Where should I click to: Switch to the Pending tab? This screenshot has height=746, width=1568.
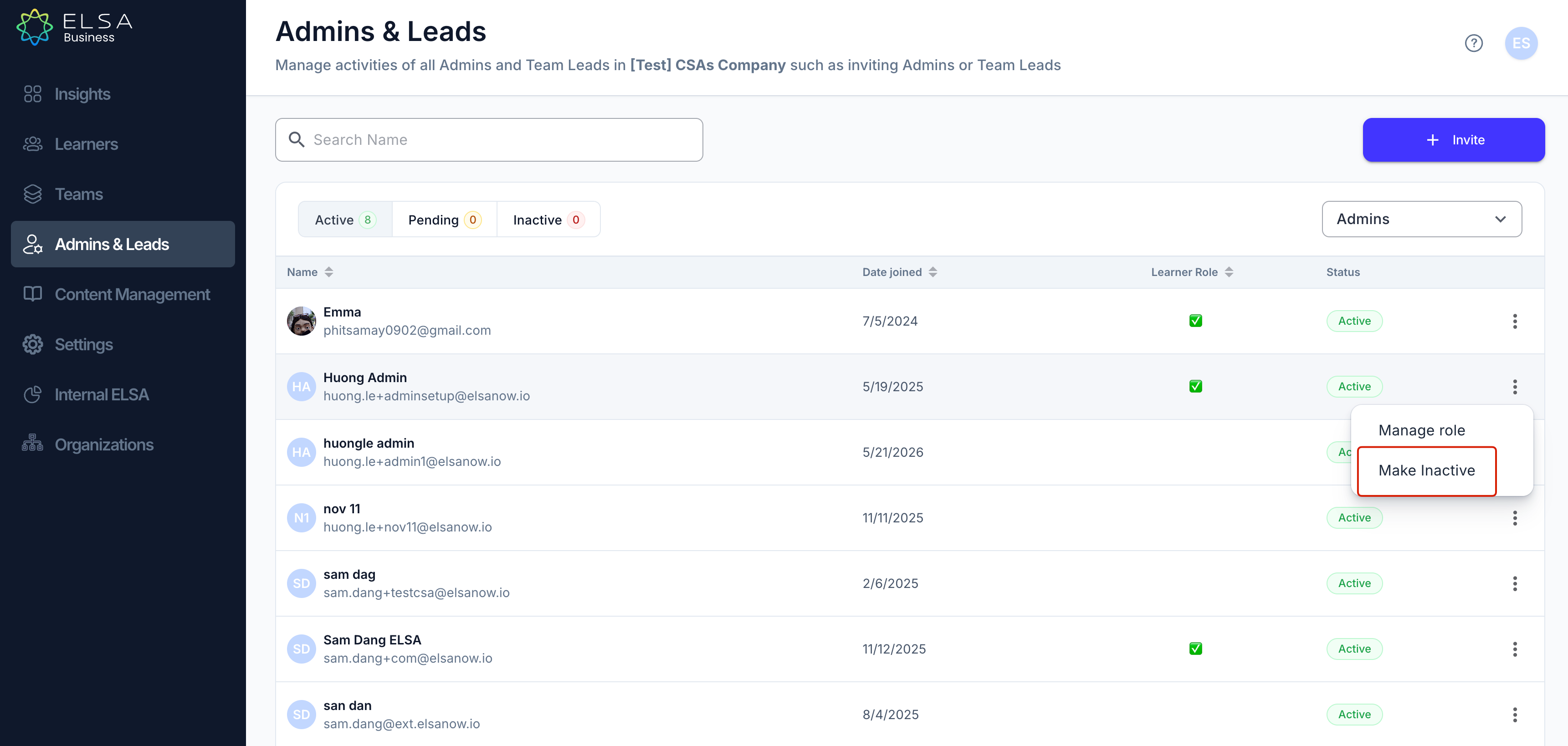[x=444, y=220]
